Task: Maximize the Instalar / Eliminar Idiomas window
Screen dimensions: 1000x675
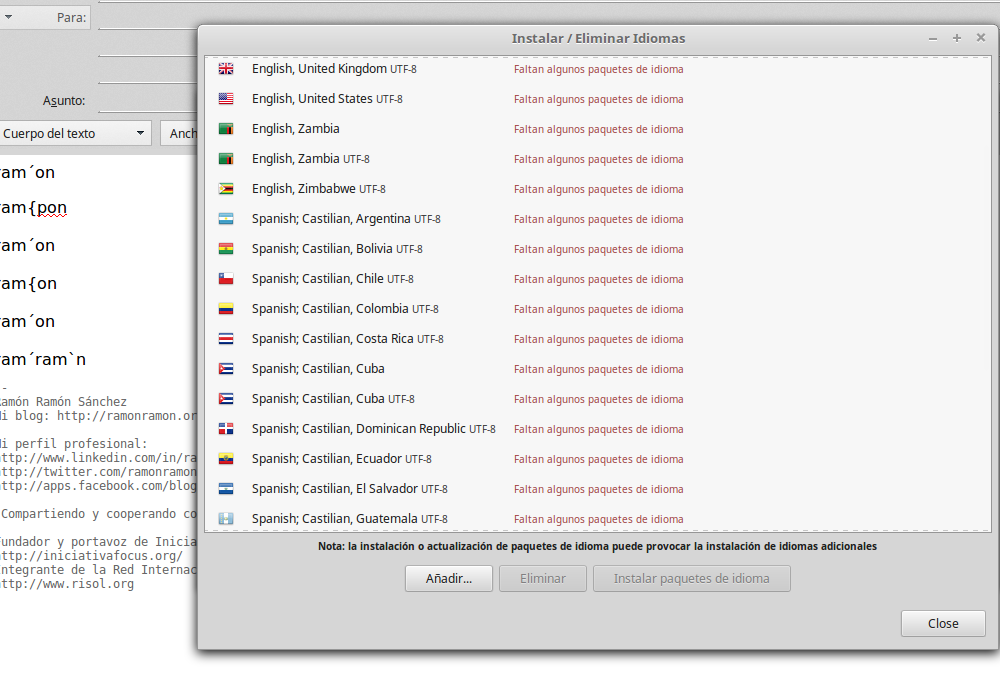Action: [x=956, y=38]
